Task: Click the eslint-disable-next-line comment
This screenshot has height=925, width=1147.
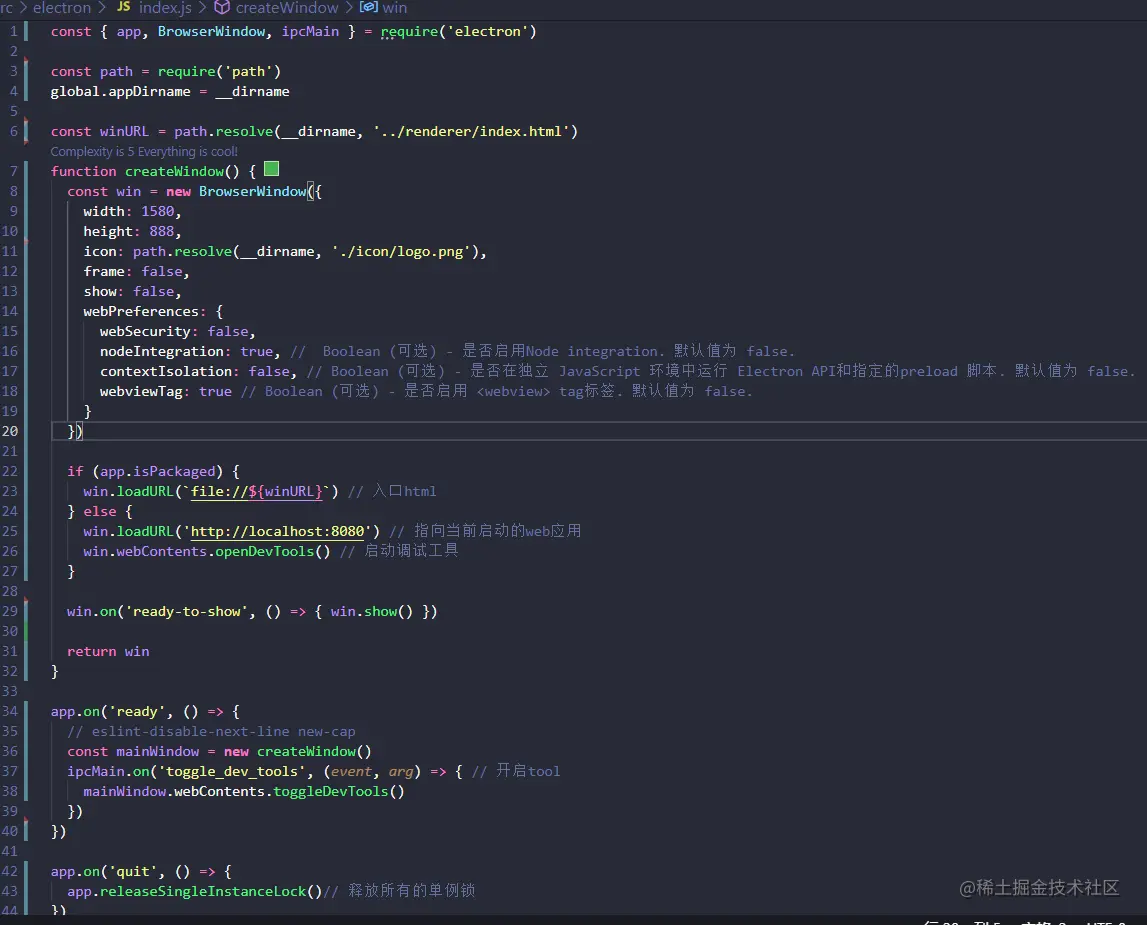Action: click(211, 731)
